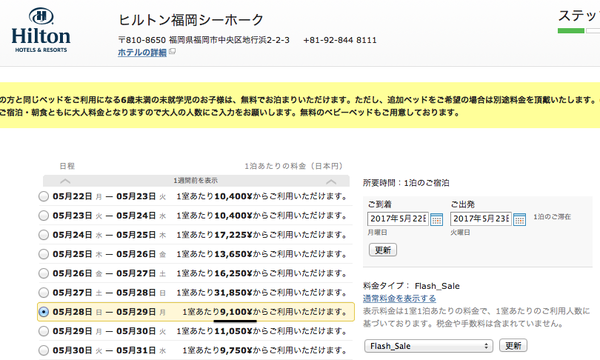Click the 10,400¥ price for 05月22日
Screen dimensions: 600x360
[x=233, y=196]
